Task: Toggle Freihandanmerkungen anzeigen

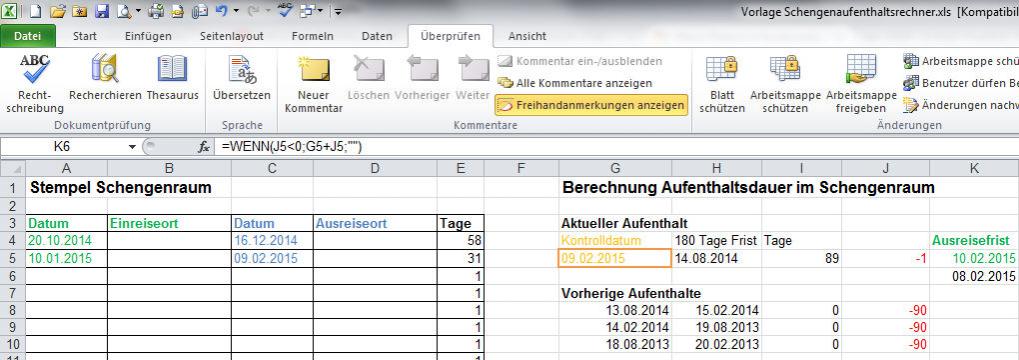Action: pos(591,105)
